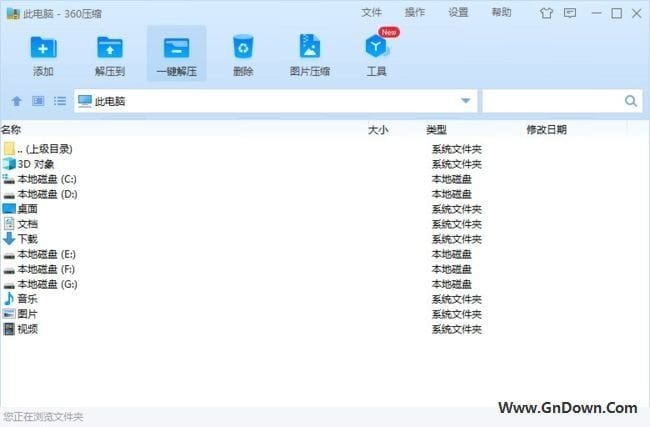Click the search input field
Image resolution: width=650 pixels, height=427 pixels.
point(552,101)
